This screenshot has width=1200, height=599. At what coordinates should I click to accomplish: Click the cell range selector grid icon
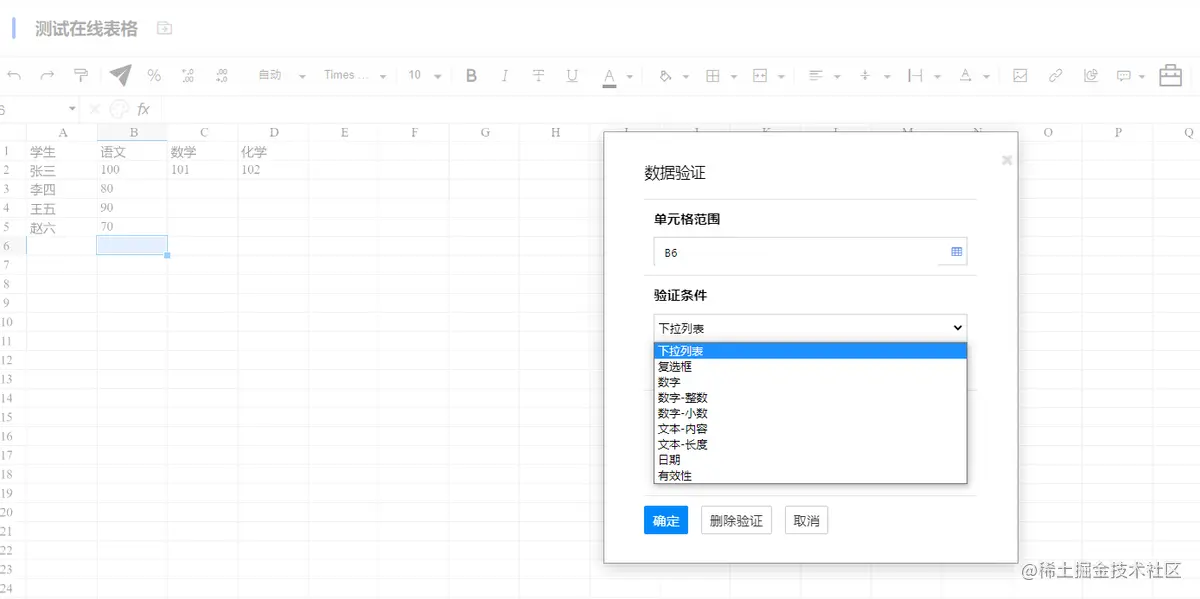956,252
